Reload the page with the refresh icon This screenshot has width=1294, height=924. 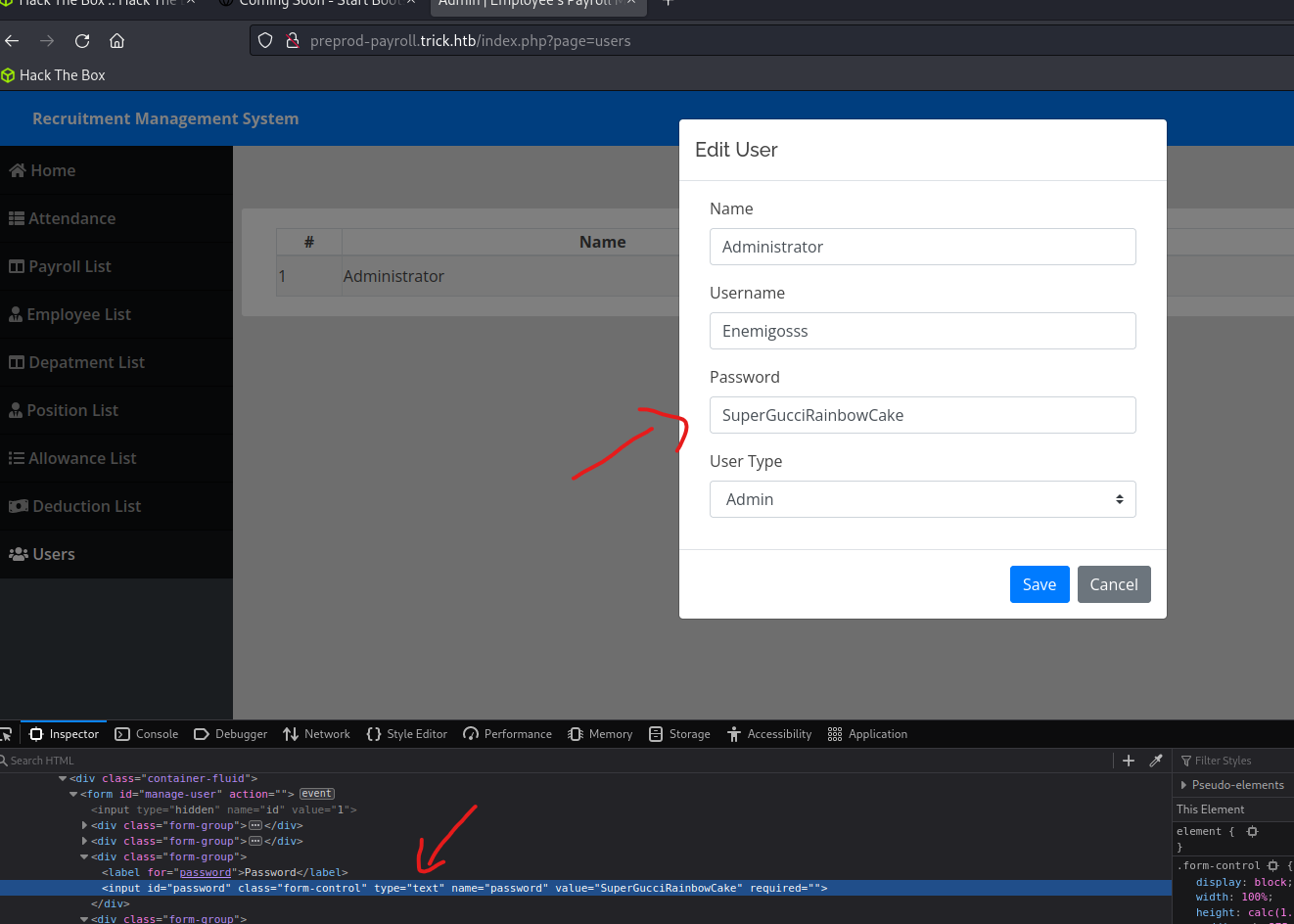(x=82, y=41)
